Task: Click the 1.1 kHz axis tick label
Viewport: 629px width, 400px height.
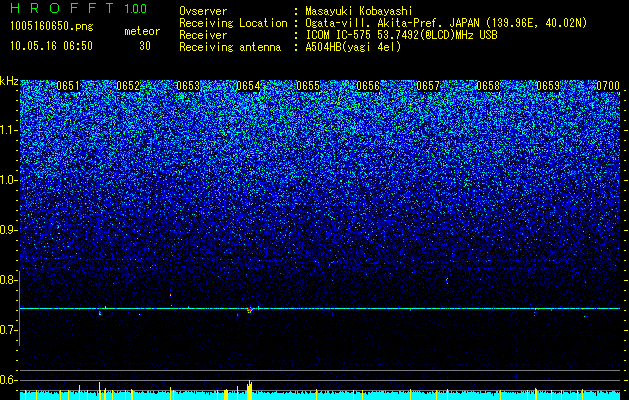Action: [9, 130]
